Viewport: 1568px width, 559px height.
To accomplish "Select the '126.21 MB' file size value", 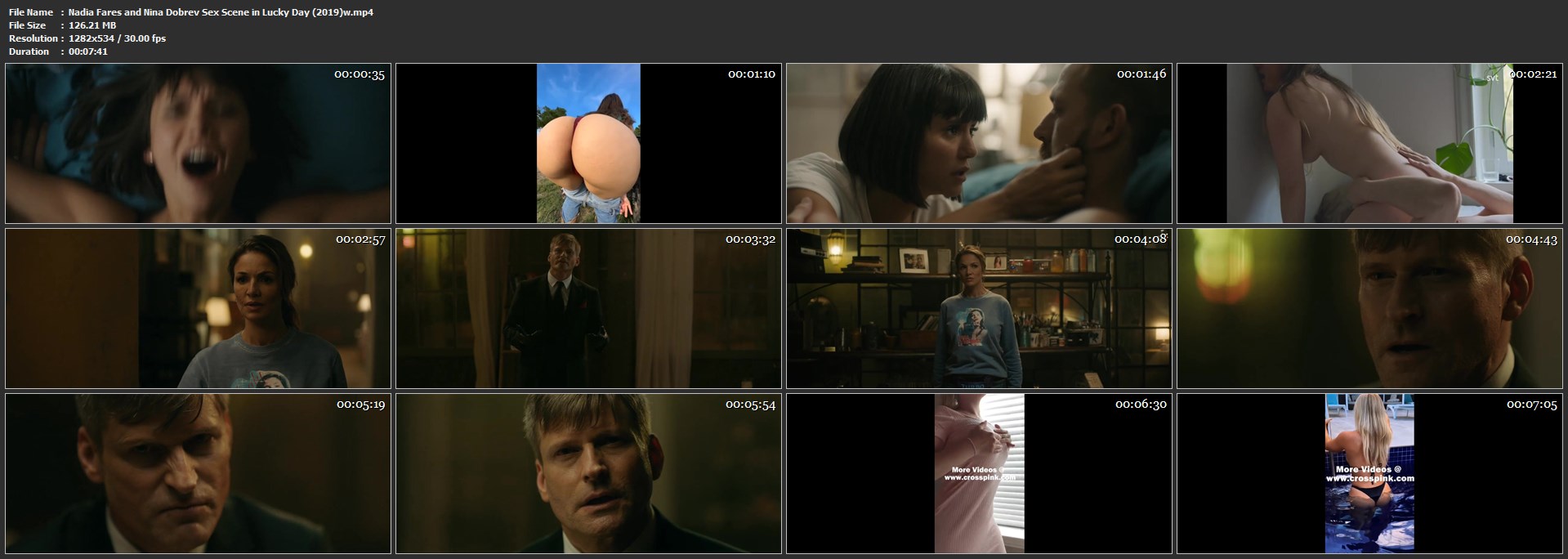I will pyautogui.click(x=92, y=25).
